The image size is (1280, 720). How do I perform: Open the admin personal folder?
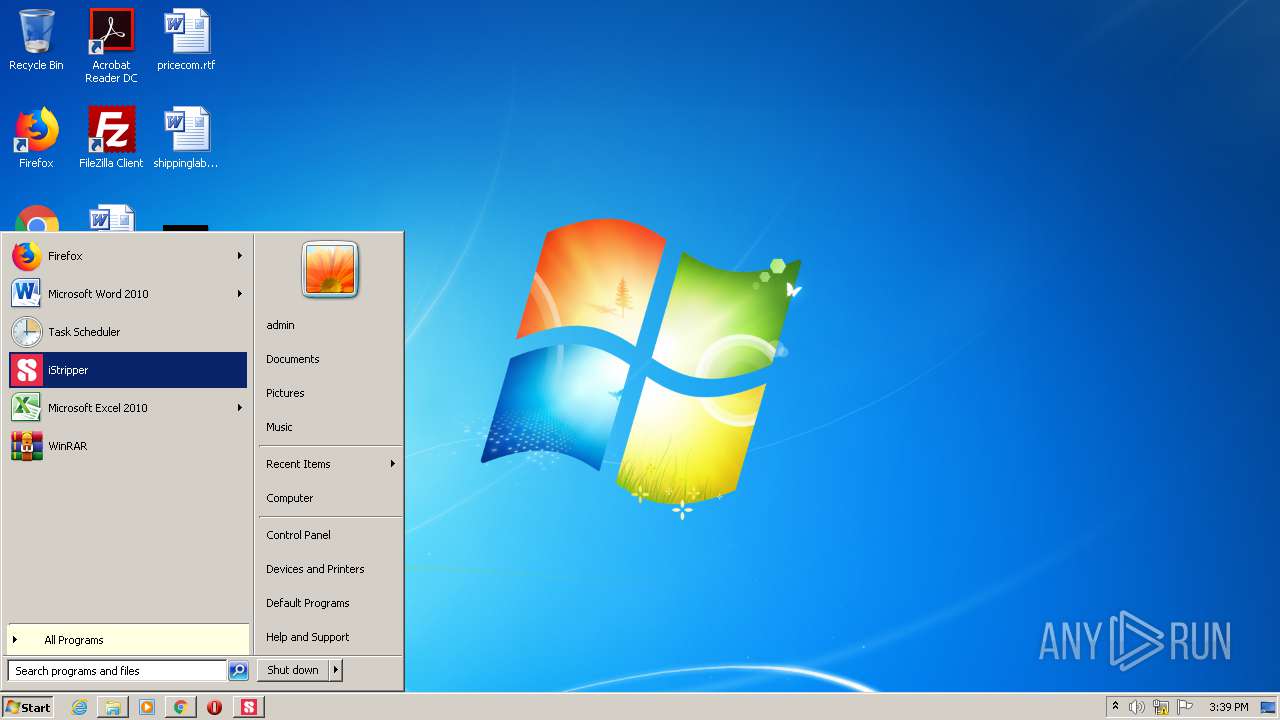coord(330,325)
